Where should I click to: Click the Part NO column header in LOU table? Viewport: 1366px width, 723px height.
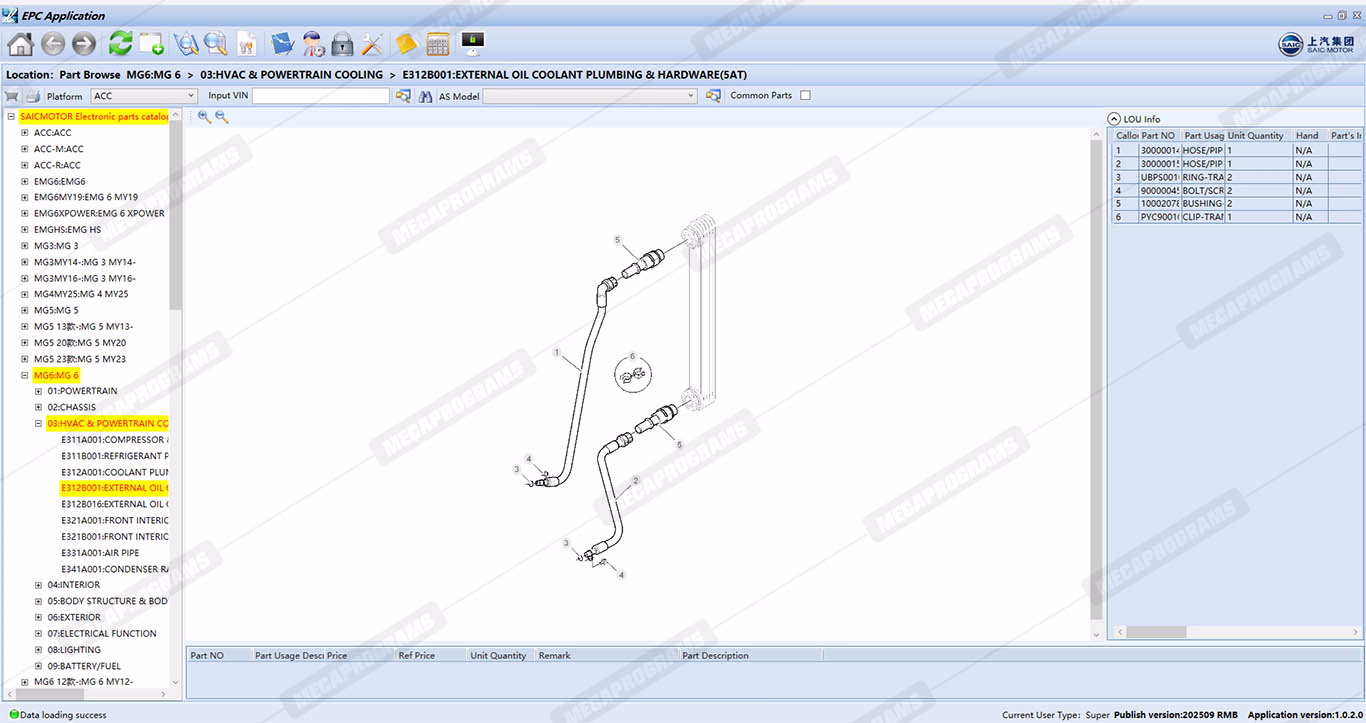tap(1158, 136)
